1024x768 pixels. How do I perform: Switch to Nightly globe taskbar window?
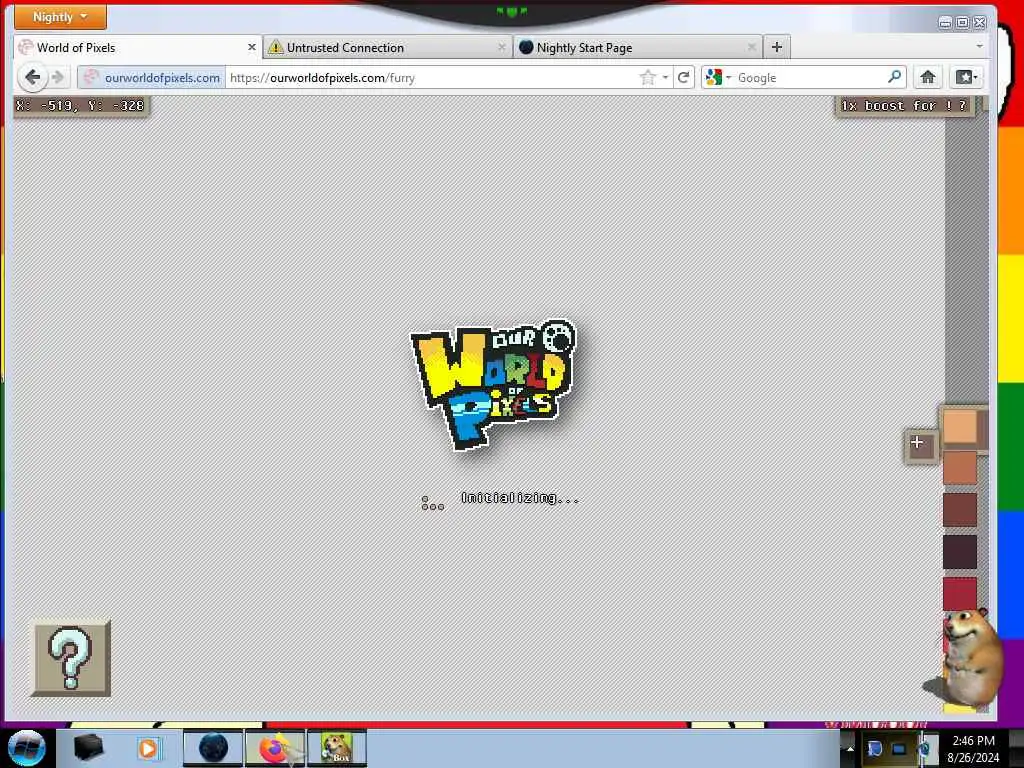213,748
